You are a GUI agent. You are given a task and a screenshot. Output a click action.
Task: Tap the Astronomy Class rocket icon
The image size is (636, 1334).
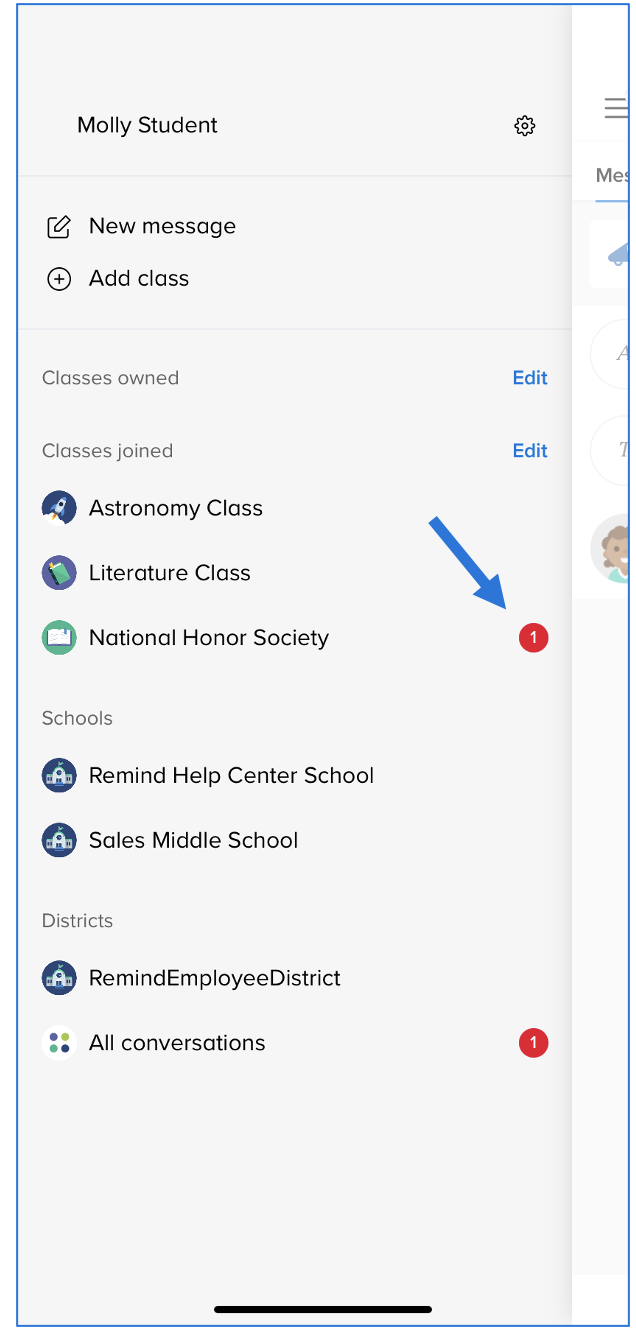(x=59, y=508)
